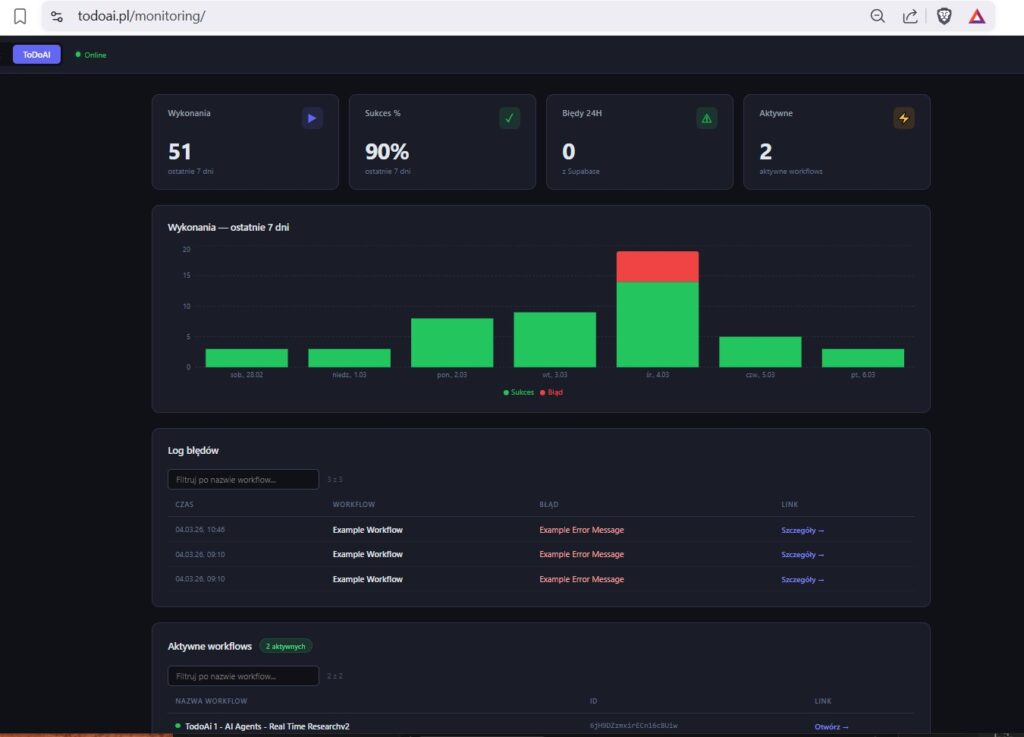Click the warning triangle icon on Błędy 24H card
This screenshot has width=1024, height=737.
[707, 118]
